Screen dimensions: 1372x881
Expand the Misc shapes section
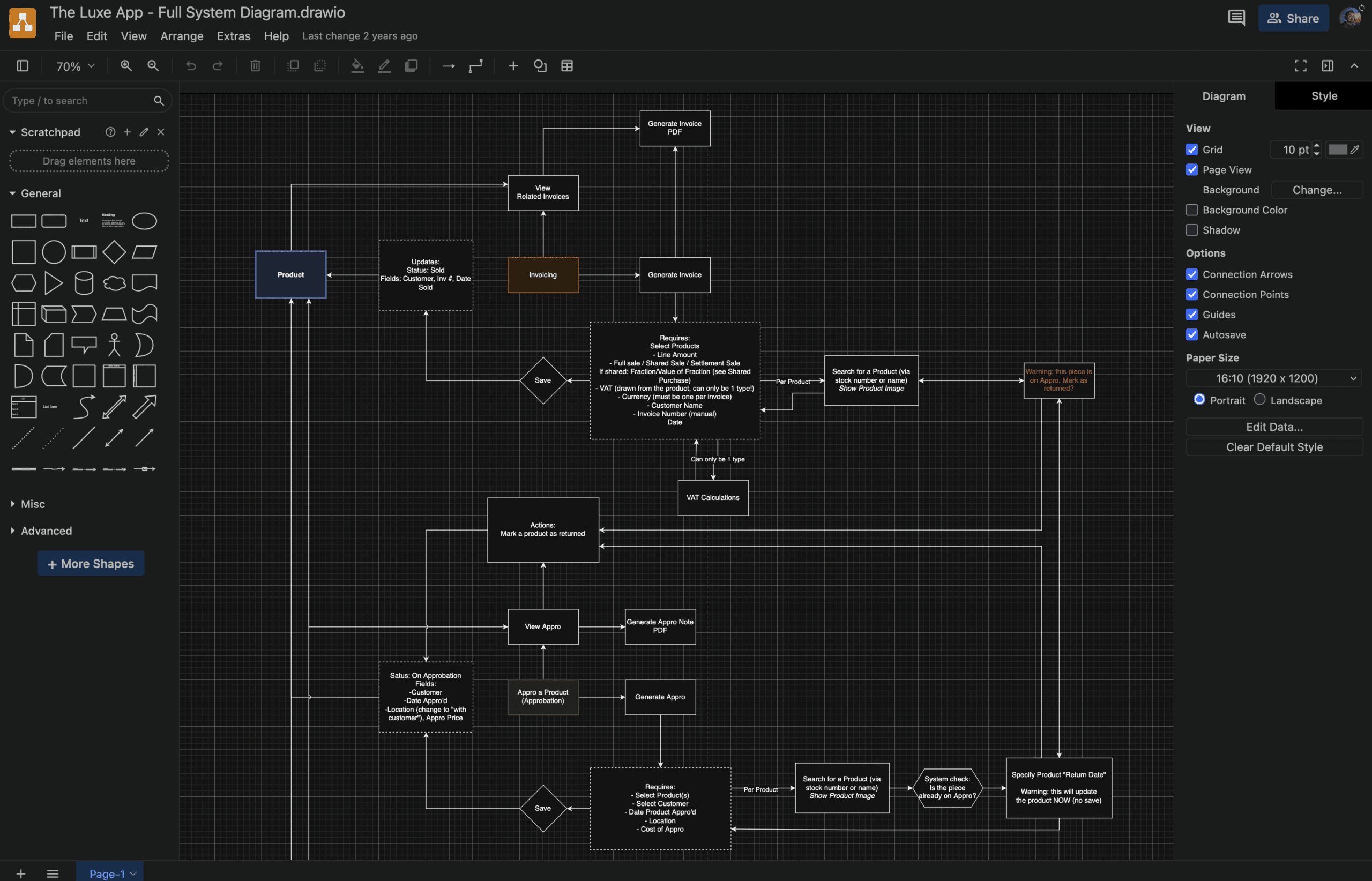tap(32, 504)
